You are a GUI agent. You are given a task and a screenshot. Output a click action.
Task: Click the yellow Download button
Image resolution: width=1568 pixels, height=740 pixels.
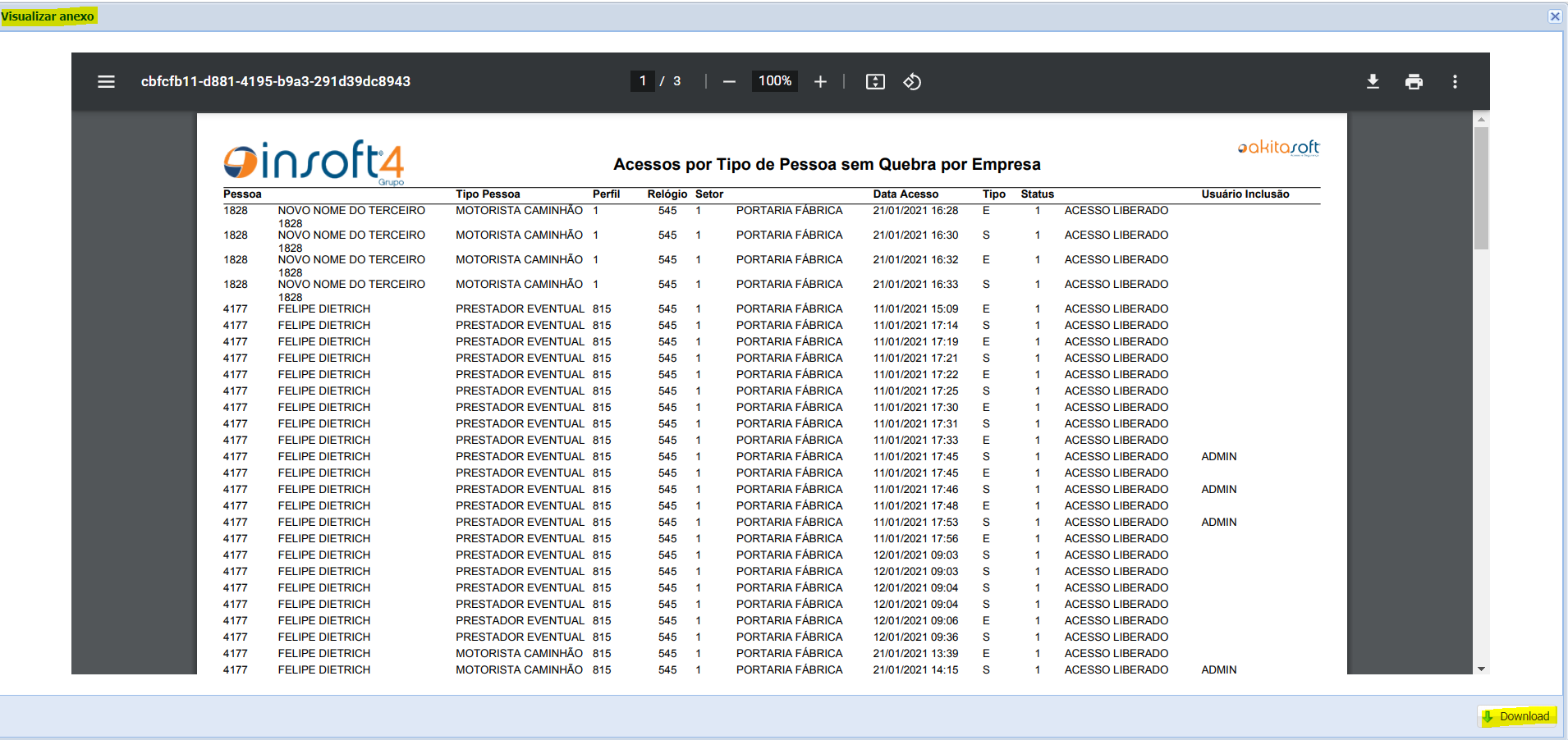pyautogui.click(x=1517, y=716)
